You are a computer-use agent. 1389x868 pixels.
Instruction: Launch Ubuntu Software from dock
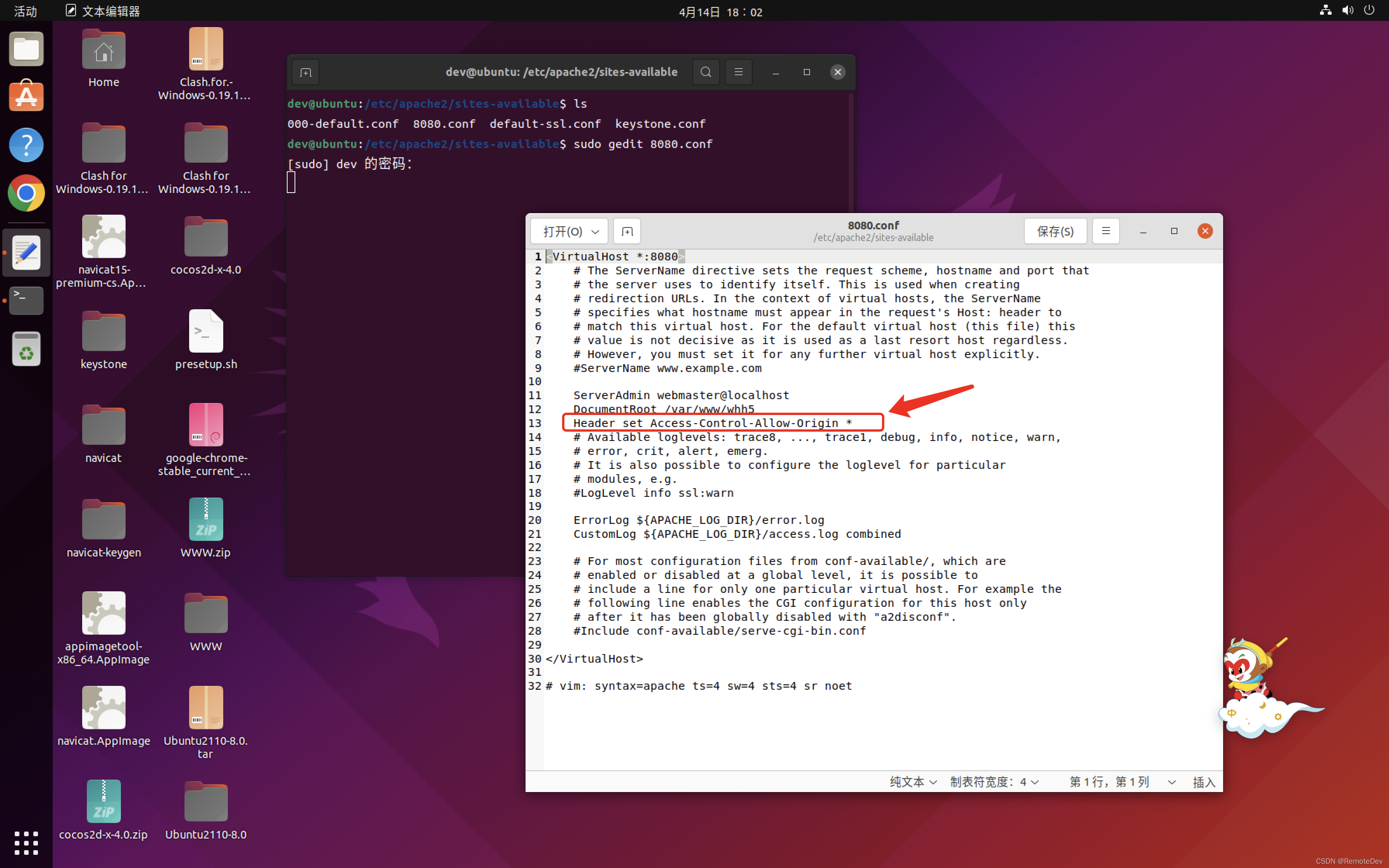click(26, 96)
